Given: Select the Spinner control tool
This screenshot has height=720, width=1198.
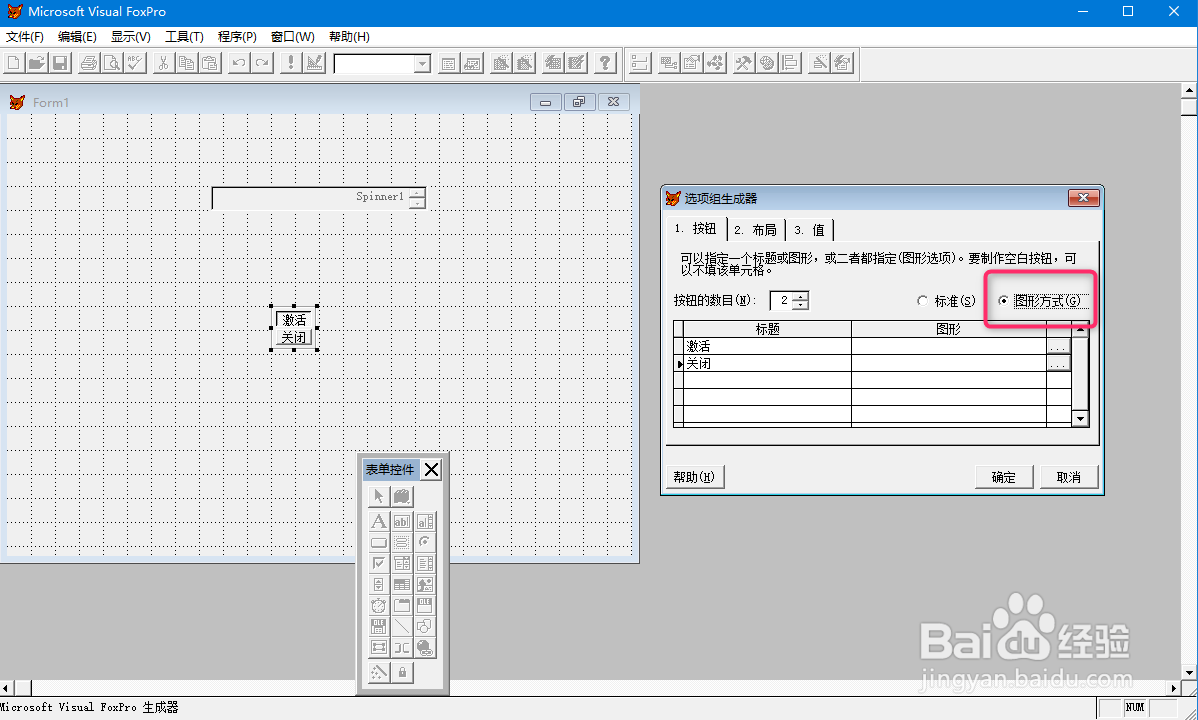Looking at the screenshot, I should click(378, 585).
